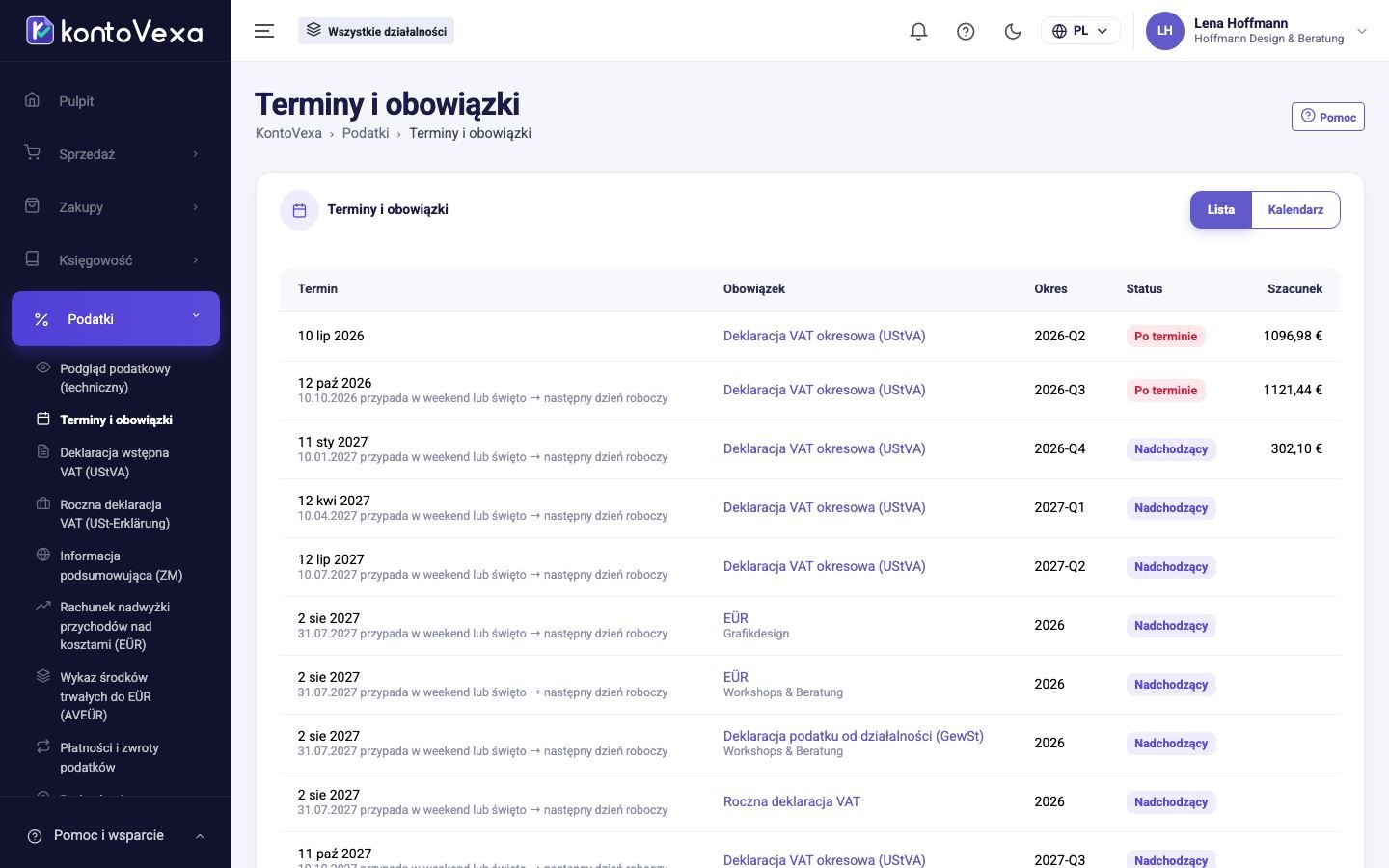Expand the Księgowość menu chevron
The height and width of the screenshot is (868, 1389).
point(196,260)
